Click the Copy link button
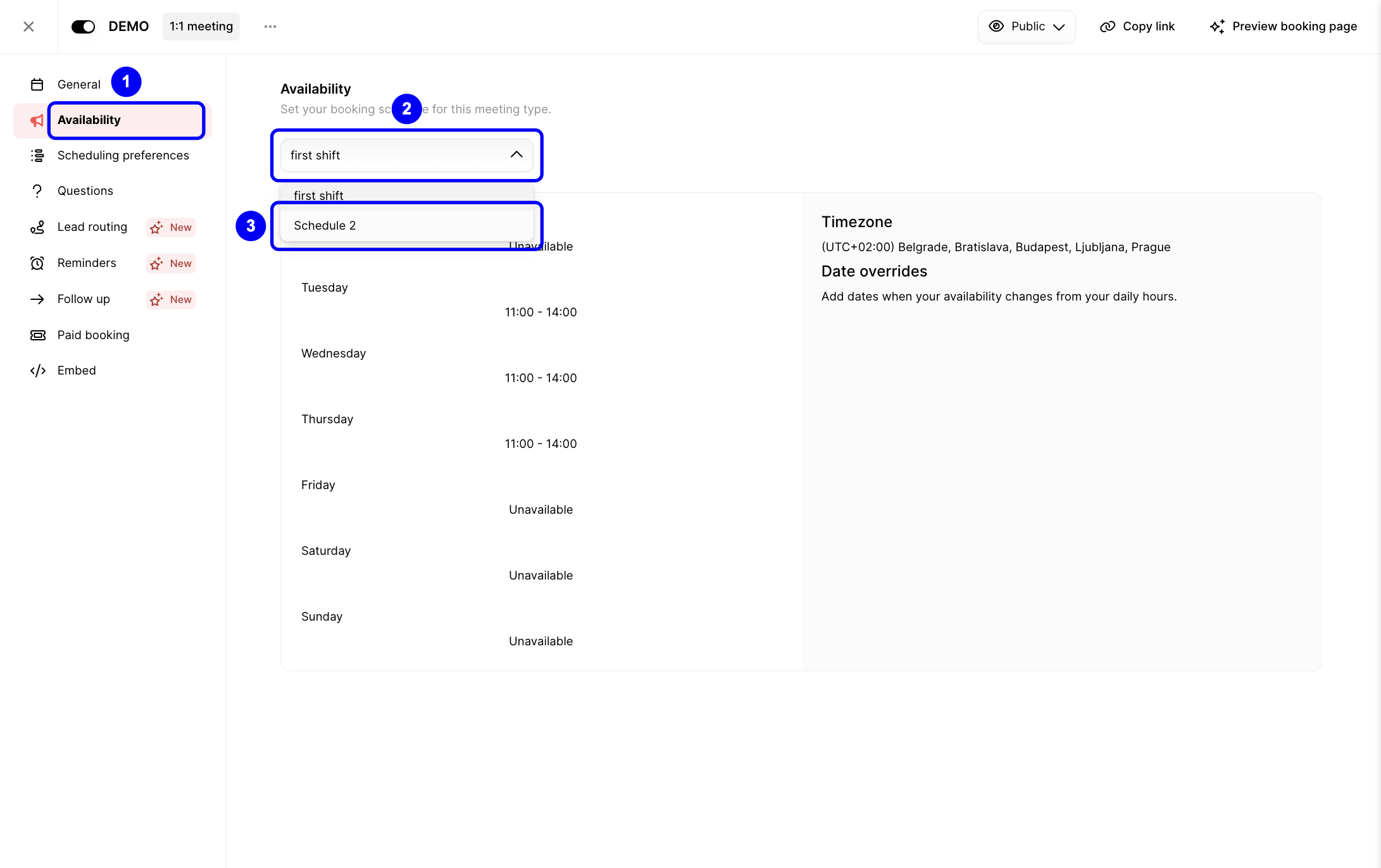 coord(1137,26)
